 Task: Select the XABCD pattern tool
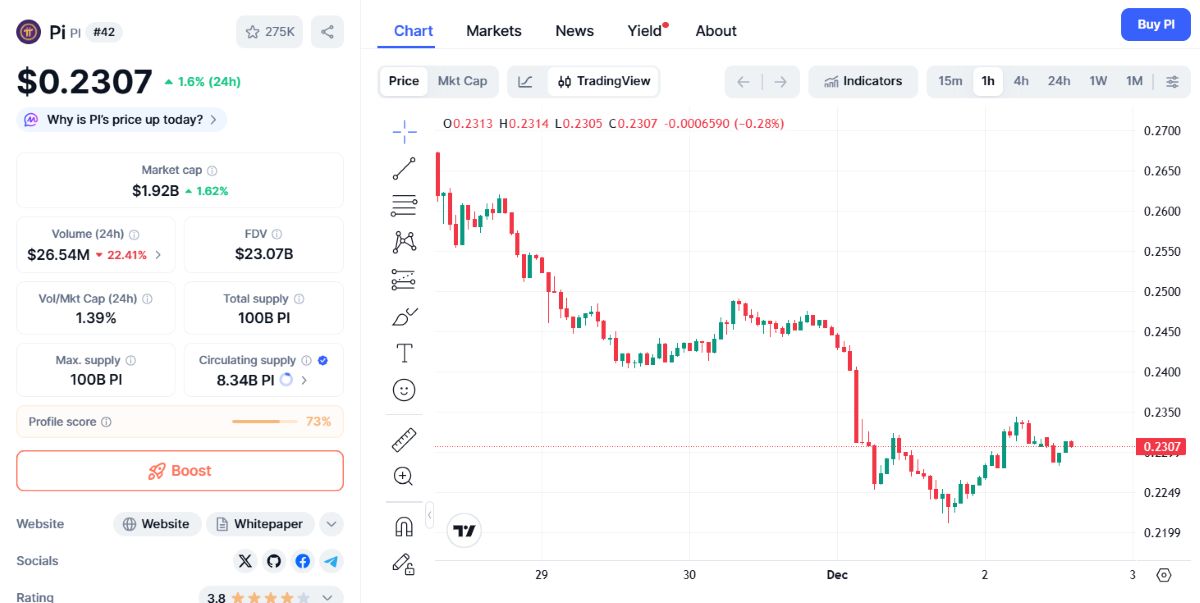click(x=404, y=241)
